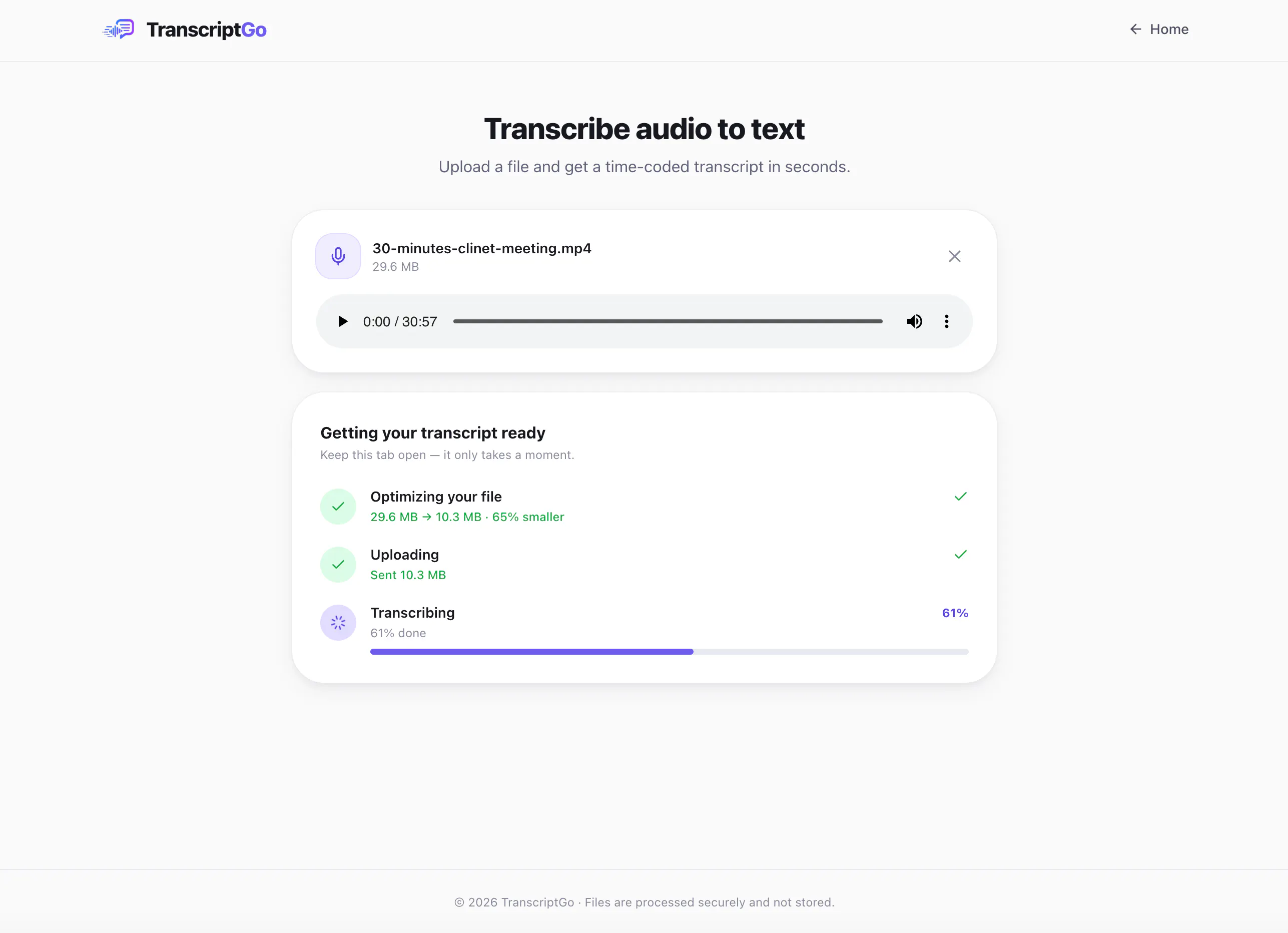Click the TranscriptGo brand name
This screenshot has width=1288, height=933.
coord(206,30)
